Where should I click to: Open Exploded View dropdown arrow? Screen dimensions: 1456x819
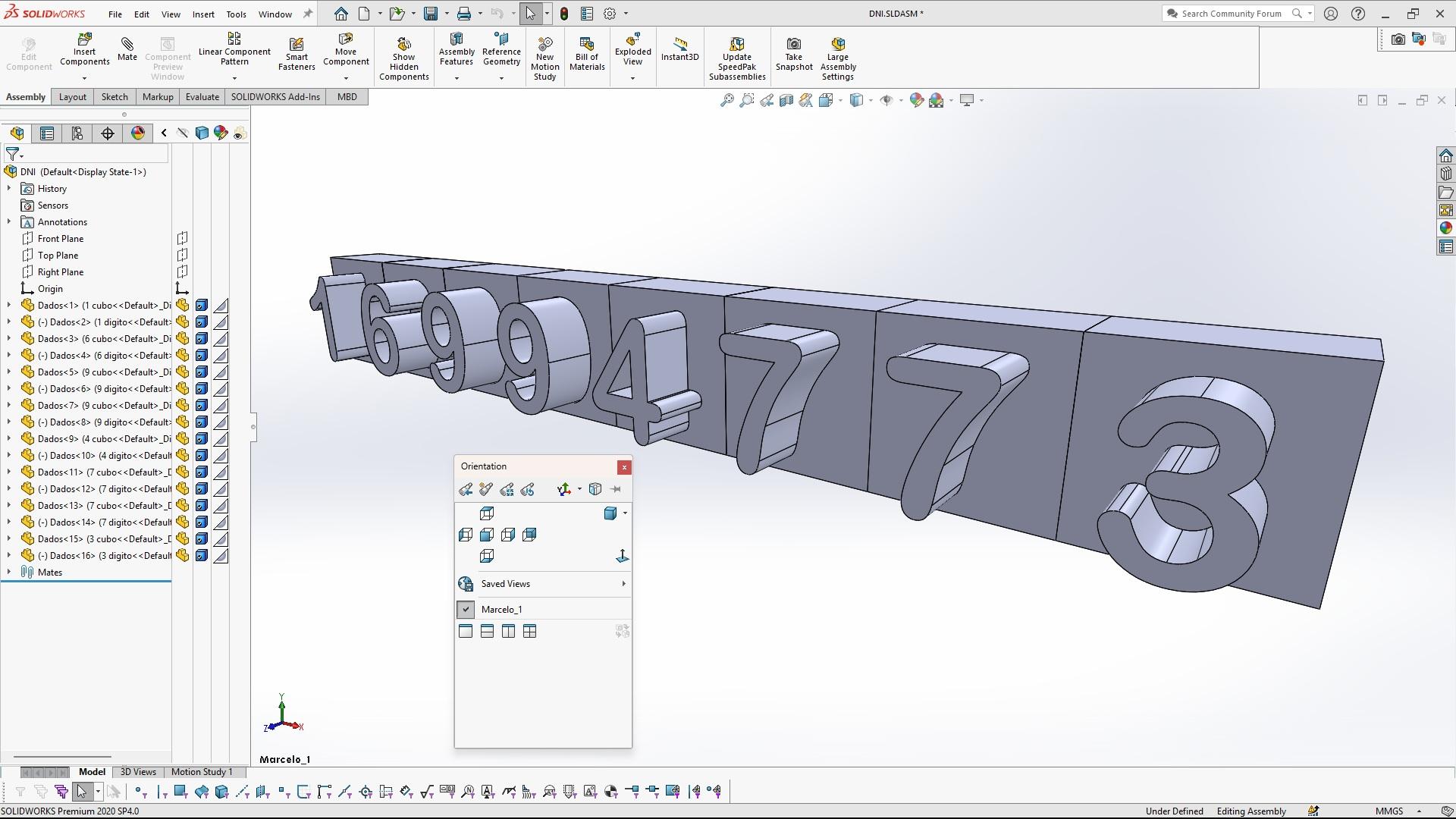click(632, 78)
